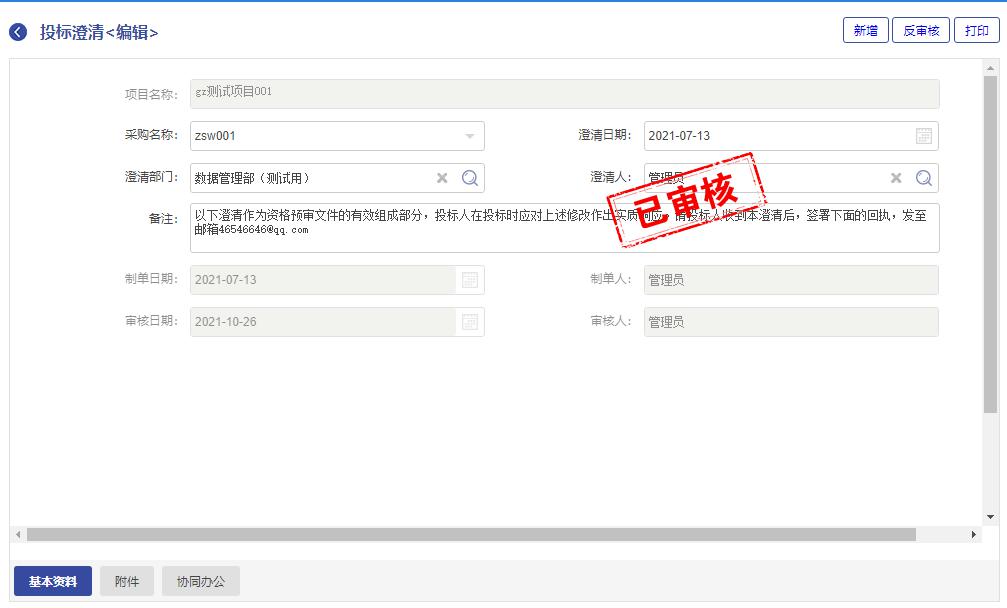
Task: Click calendar icon next to 审核日期
Action: (470, 322)
